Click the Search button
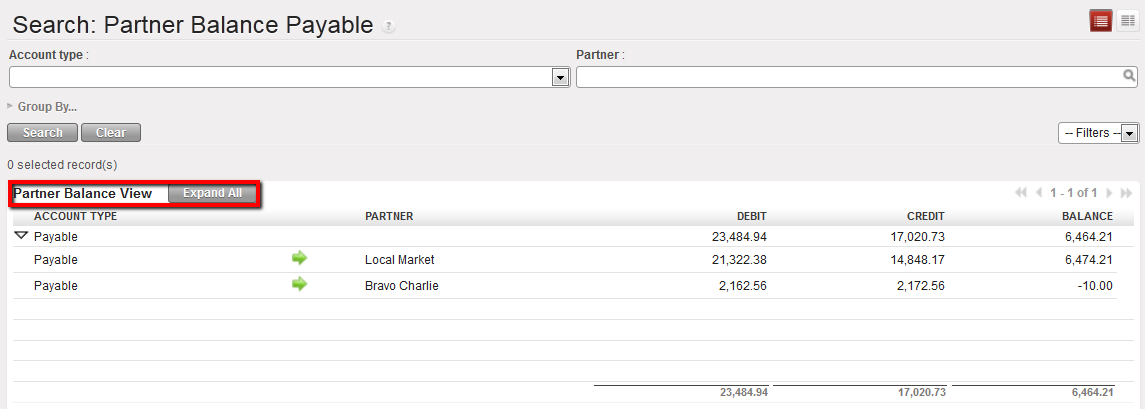Viewport: 1145px width, 409px height. [x=42, y=133]
